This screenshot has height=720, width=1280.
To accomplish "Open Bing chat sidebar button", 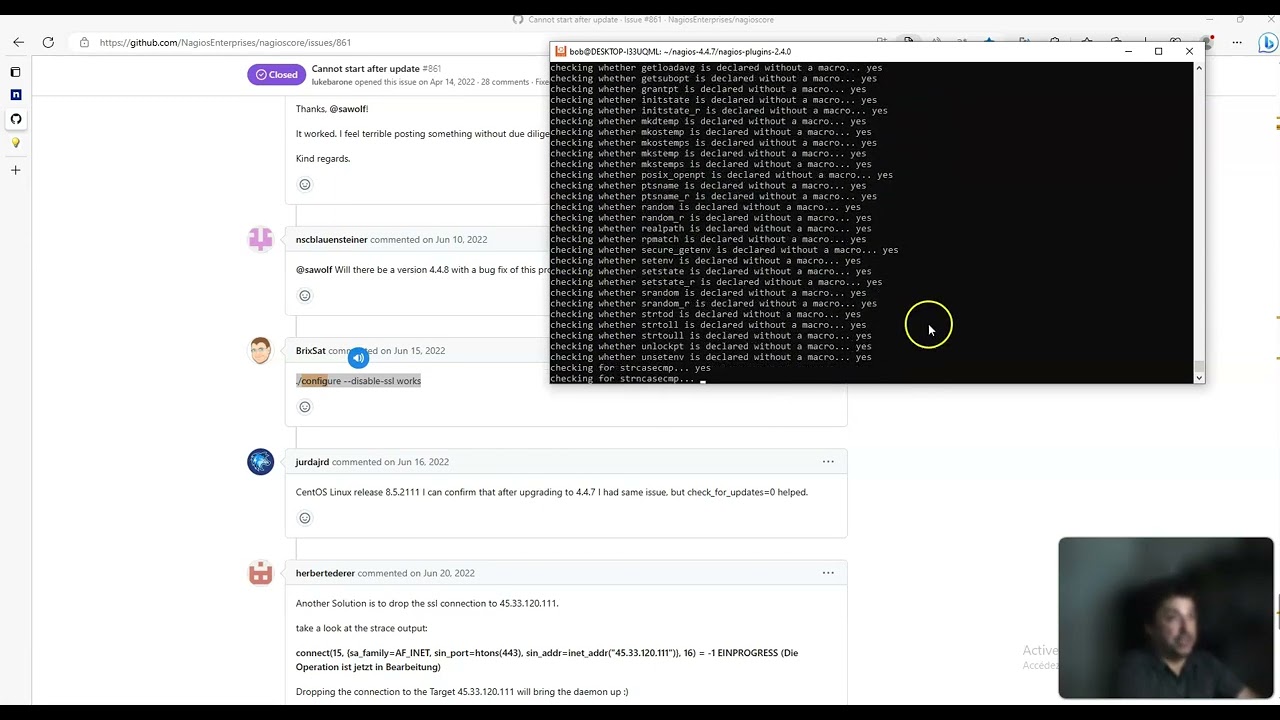I will pyautogui.click(x=1267, y=43).
